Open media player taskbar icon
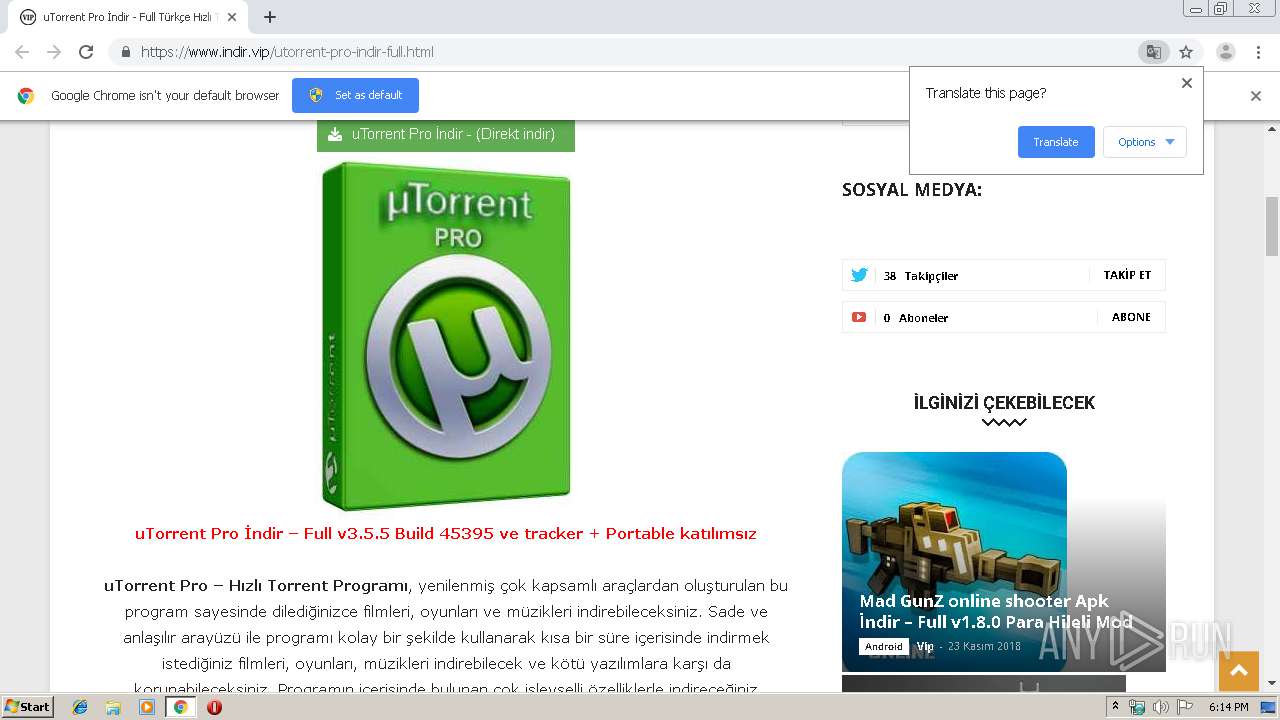Screen dimensions: 1280x720 click(x=147, y=707)
